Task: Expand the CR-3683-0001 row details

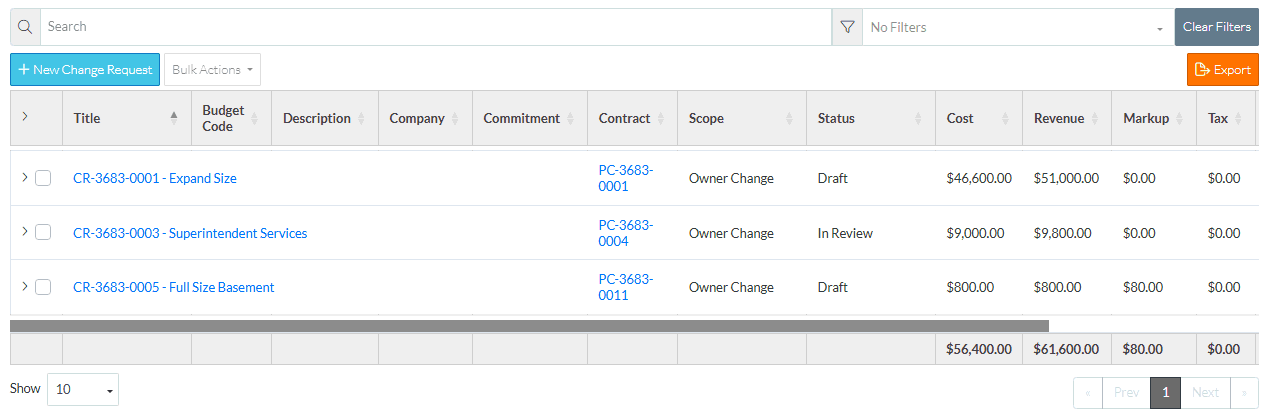Action: tap(25, 177)
